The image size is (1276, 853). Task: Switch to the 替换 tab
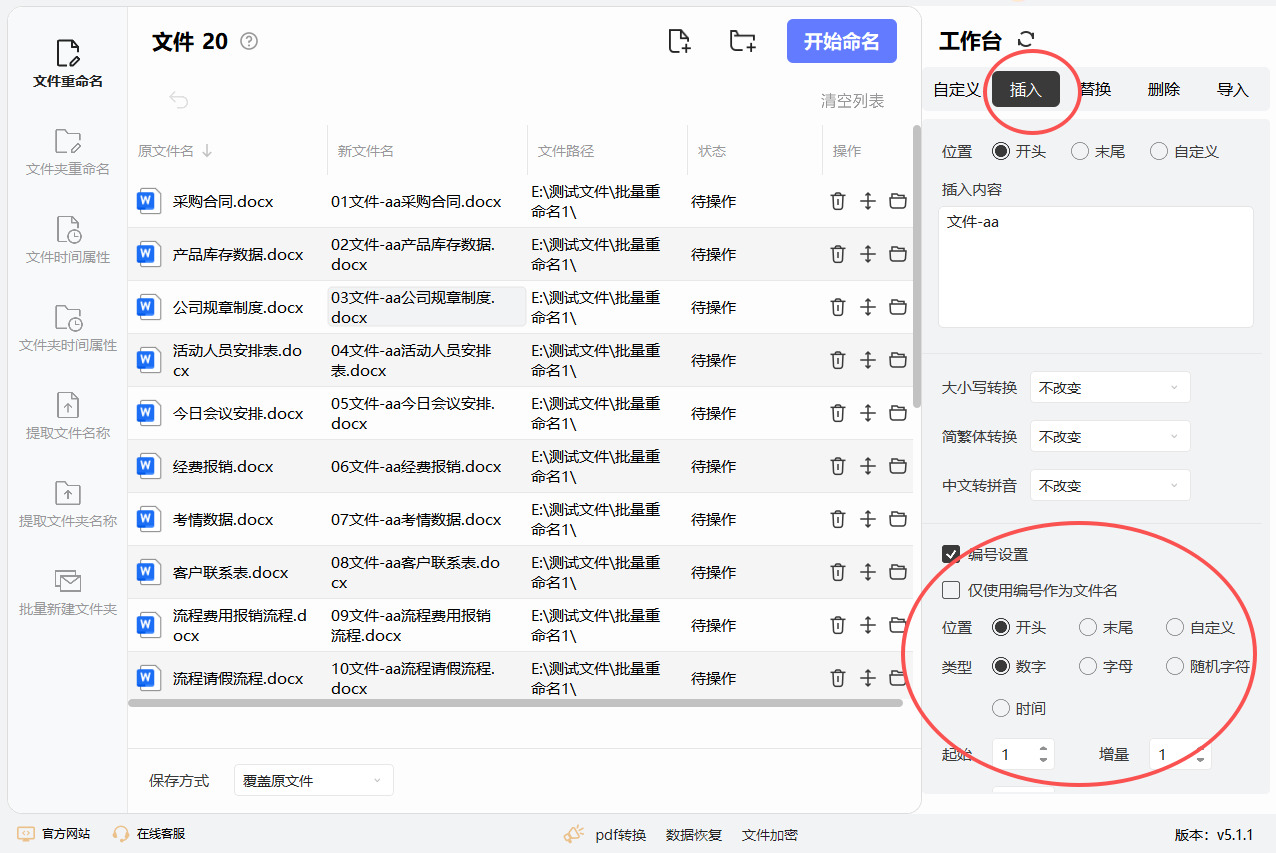pyautogui.click(x=1096, y=89)
